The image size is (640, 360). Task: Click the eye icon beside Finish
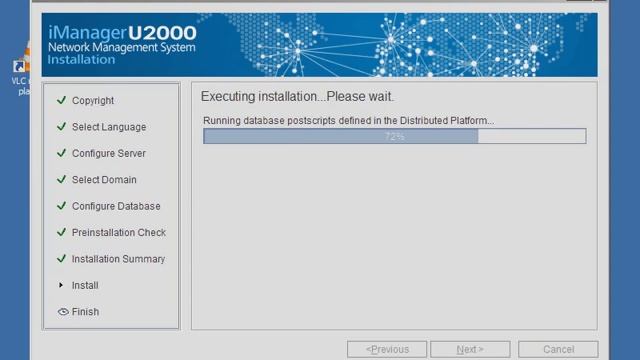pyautogui.click(x=63, y=312)
